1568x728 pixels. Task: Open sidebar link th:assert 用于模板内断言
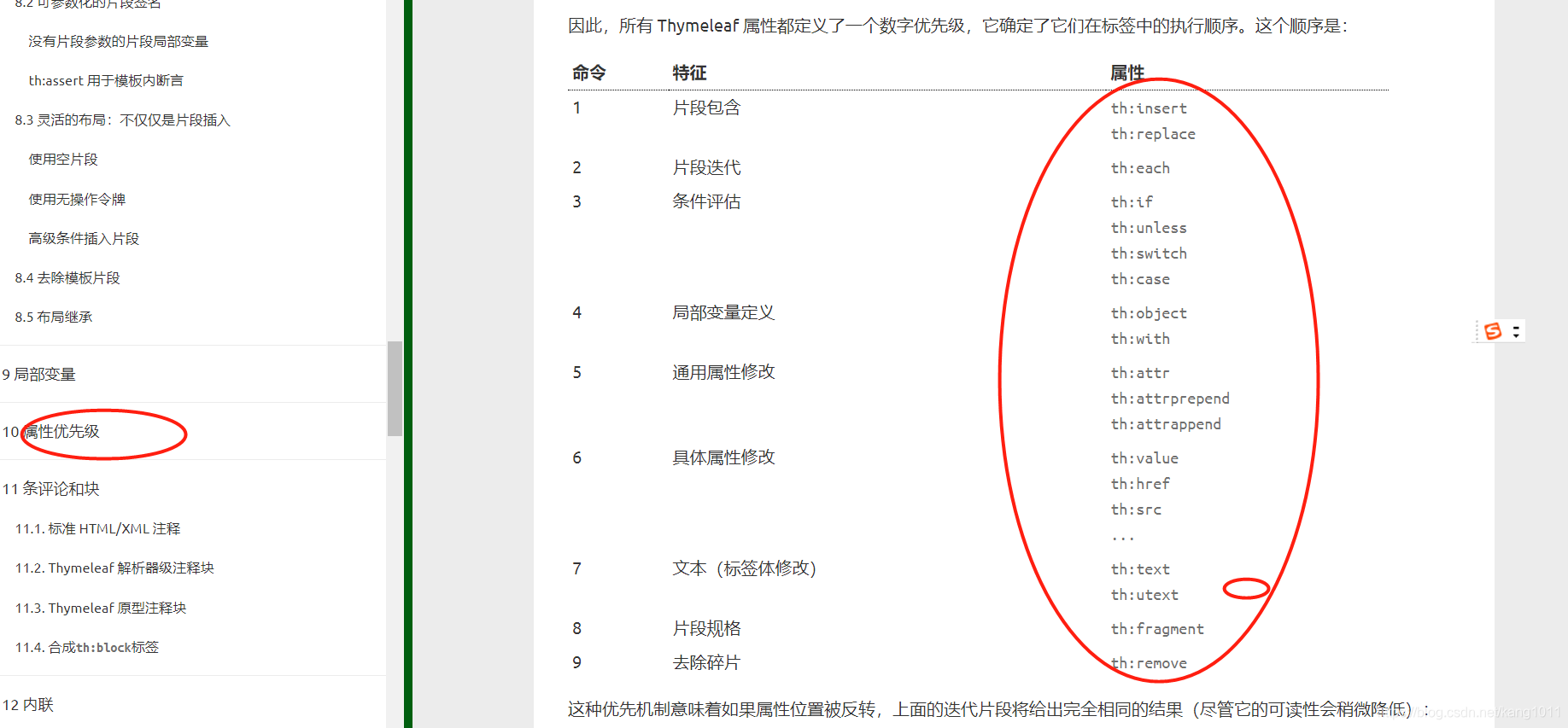coord(106,80)
